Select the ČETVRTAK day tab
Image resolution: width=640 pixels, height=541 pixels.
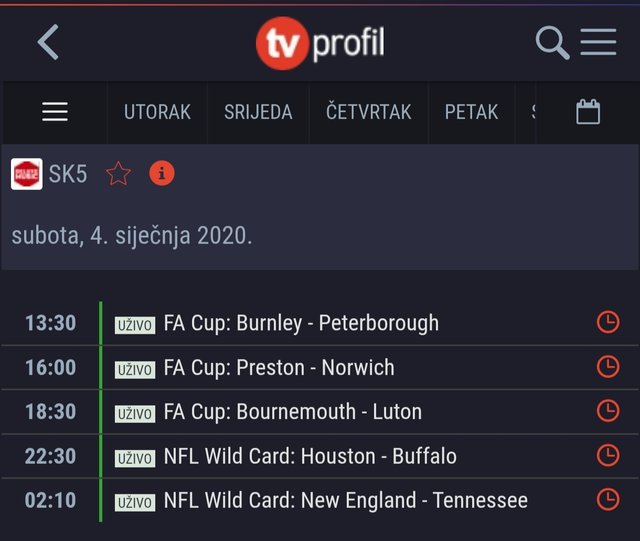pos(369,112)
